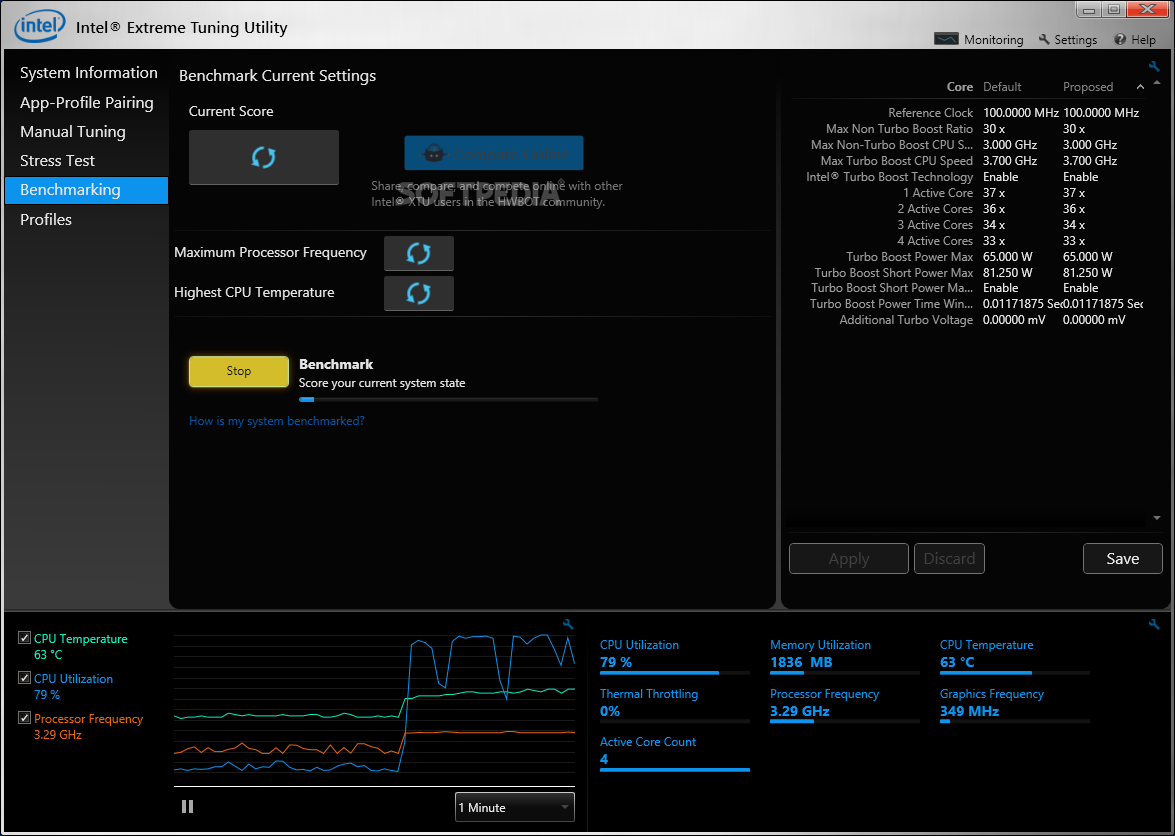Go to Manual Tuning
The height and width of the screenshot is (836, 1175).
[x=73, y=132]
